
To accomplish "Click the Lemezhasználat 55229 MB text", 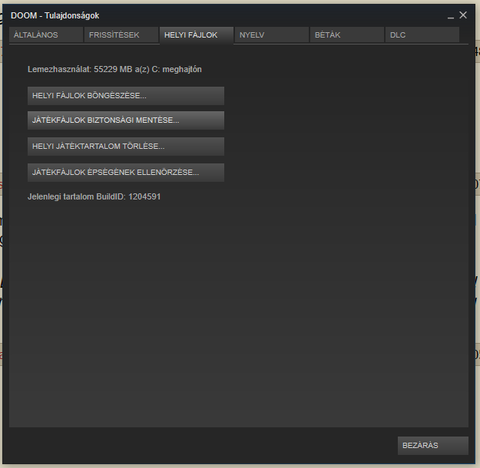I will click(x=115, y=69).
